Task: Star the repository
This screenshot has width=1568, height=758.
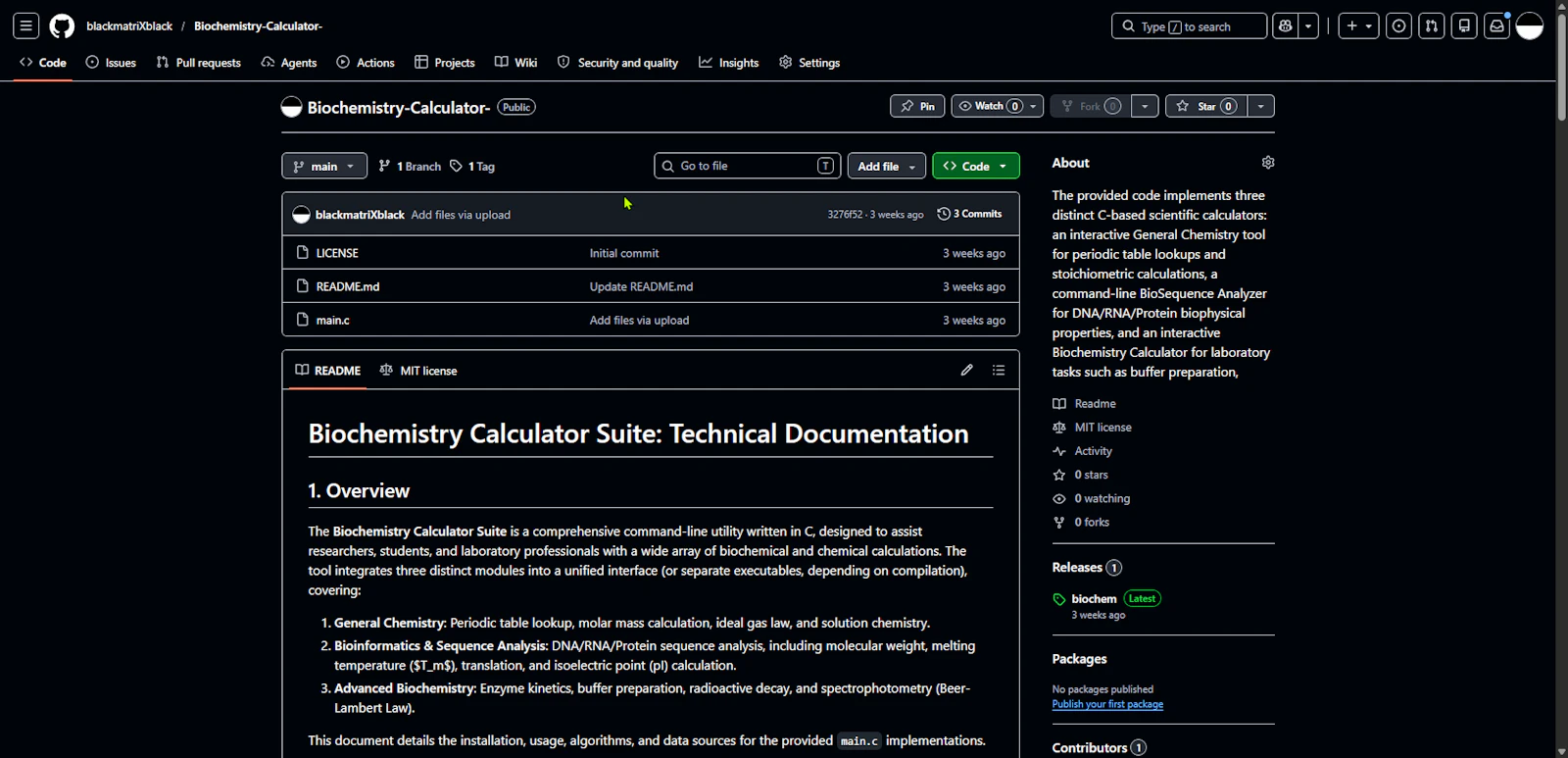Action: pyautogui.click(x=1206, y=106)
